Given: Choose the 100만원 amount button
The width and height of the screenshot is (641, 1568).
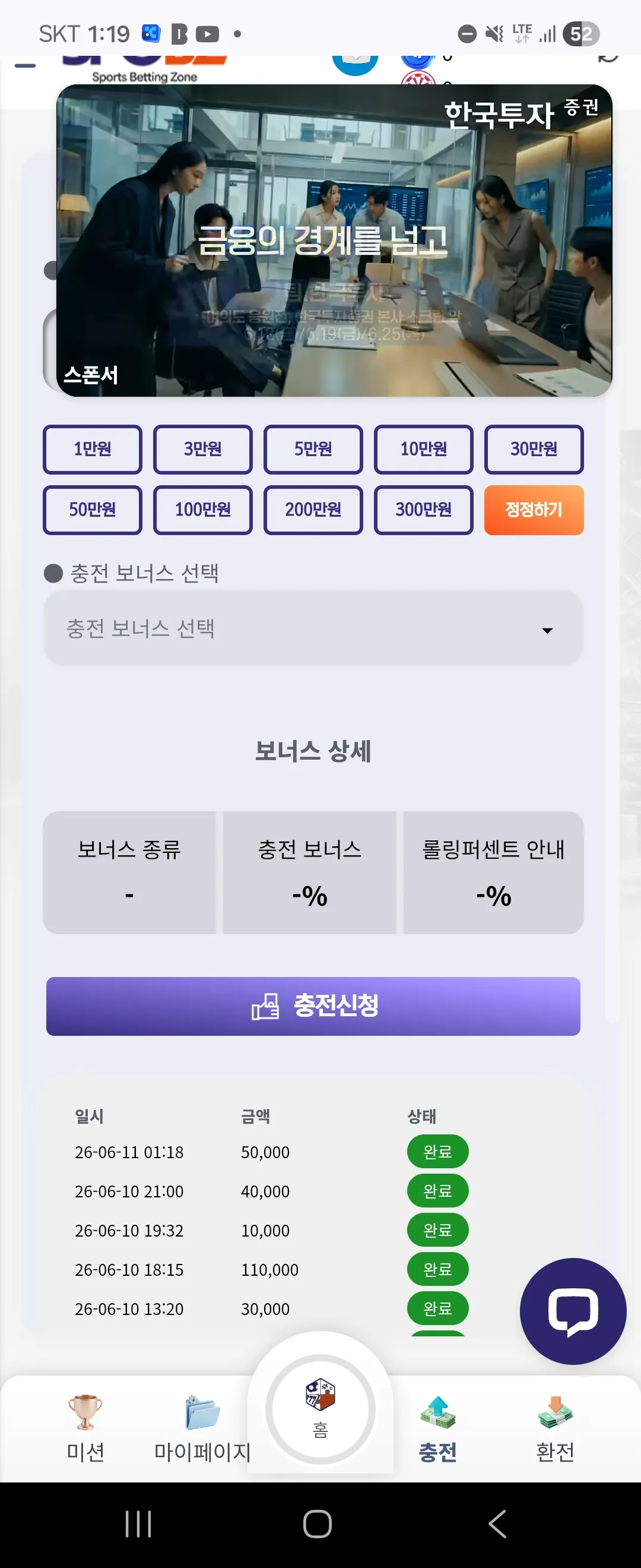Looking at the screenshot, I should 202,510.
